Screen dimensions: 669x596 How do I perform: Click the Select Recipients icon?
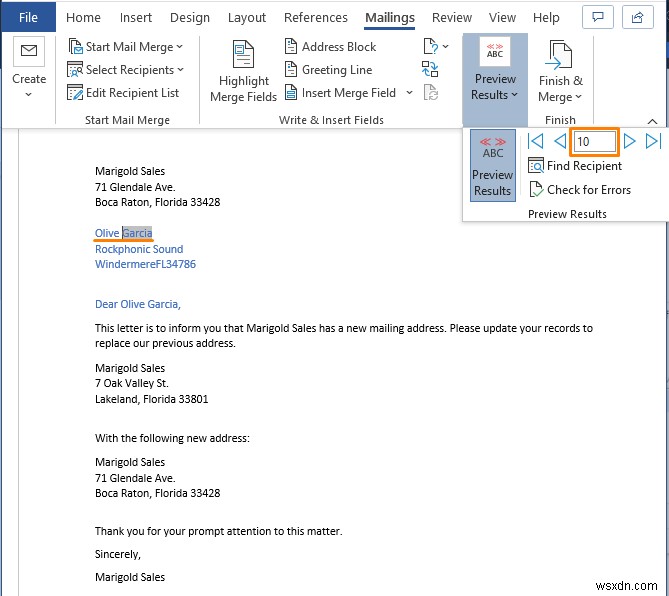point(75,69)
